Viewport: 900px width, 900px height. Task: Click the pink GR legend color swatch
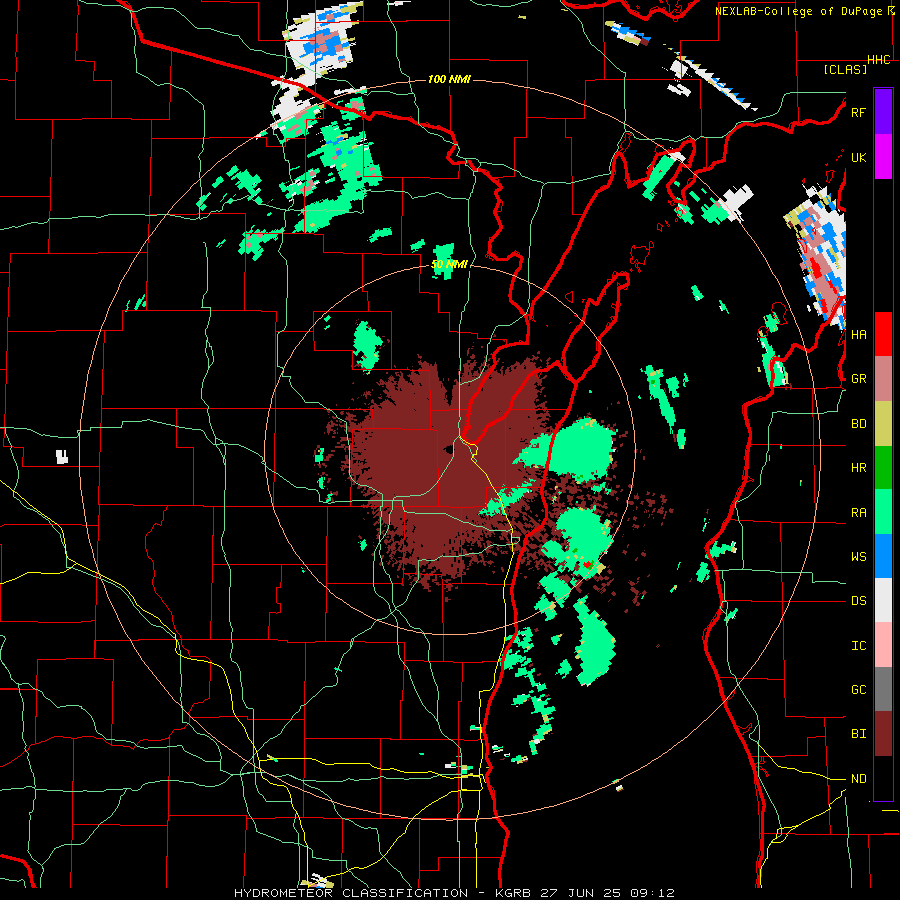(x=883, y=379)
